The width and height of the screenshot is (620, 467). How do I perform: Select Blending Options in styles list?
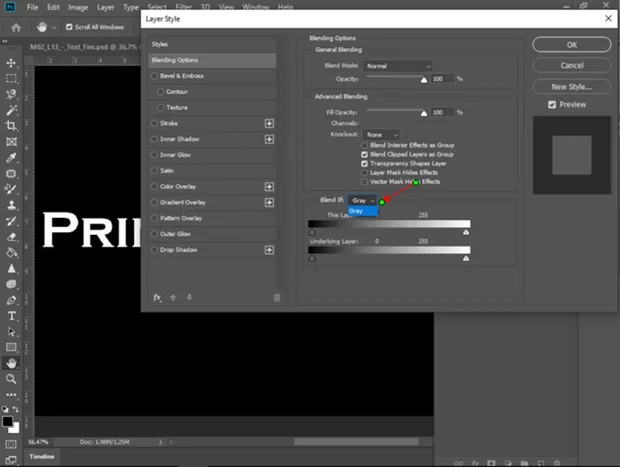point(212,60)
